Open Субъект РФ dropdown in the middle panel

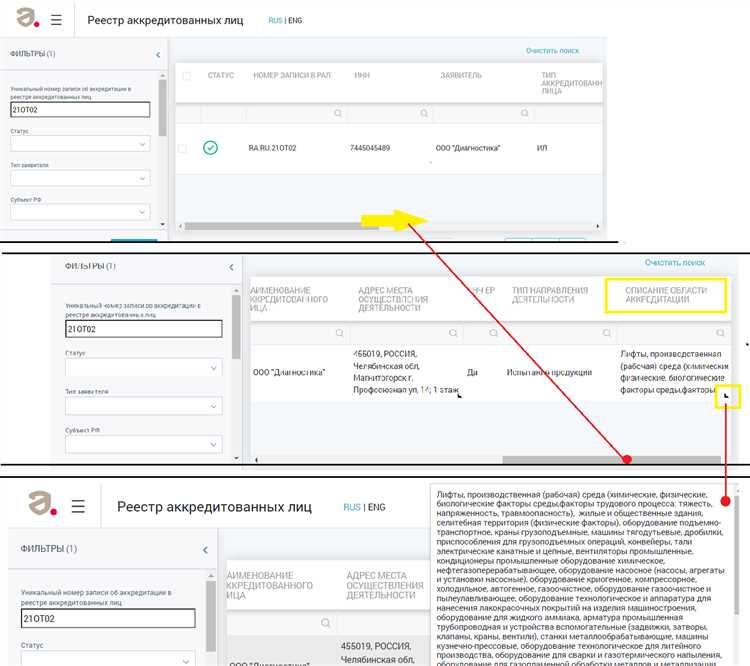[x=144, y=444]
